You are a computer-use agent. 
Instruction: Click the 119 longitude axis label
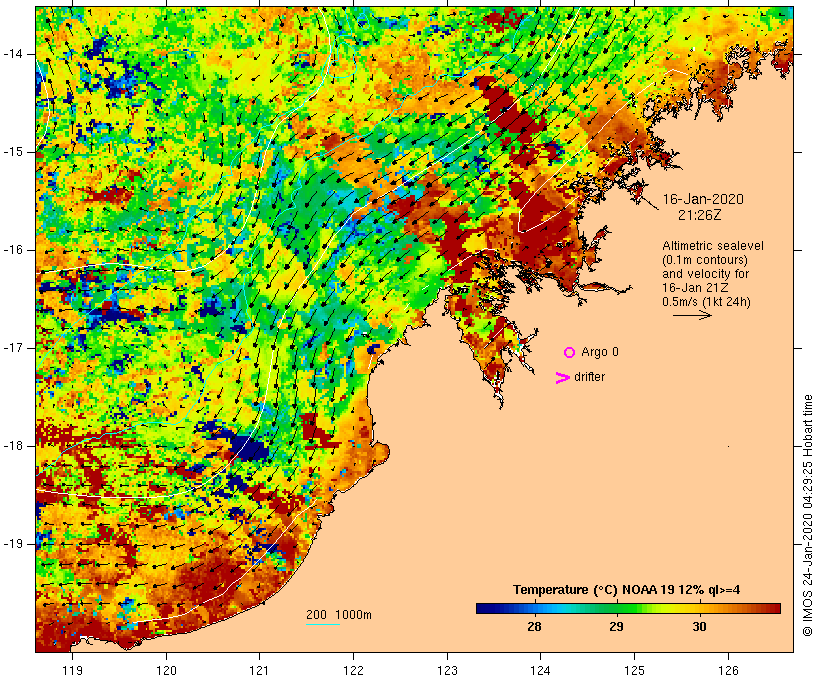pos(72,670)
